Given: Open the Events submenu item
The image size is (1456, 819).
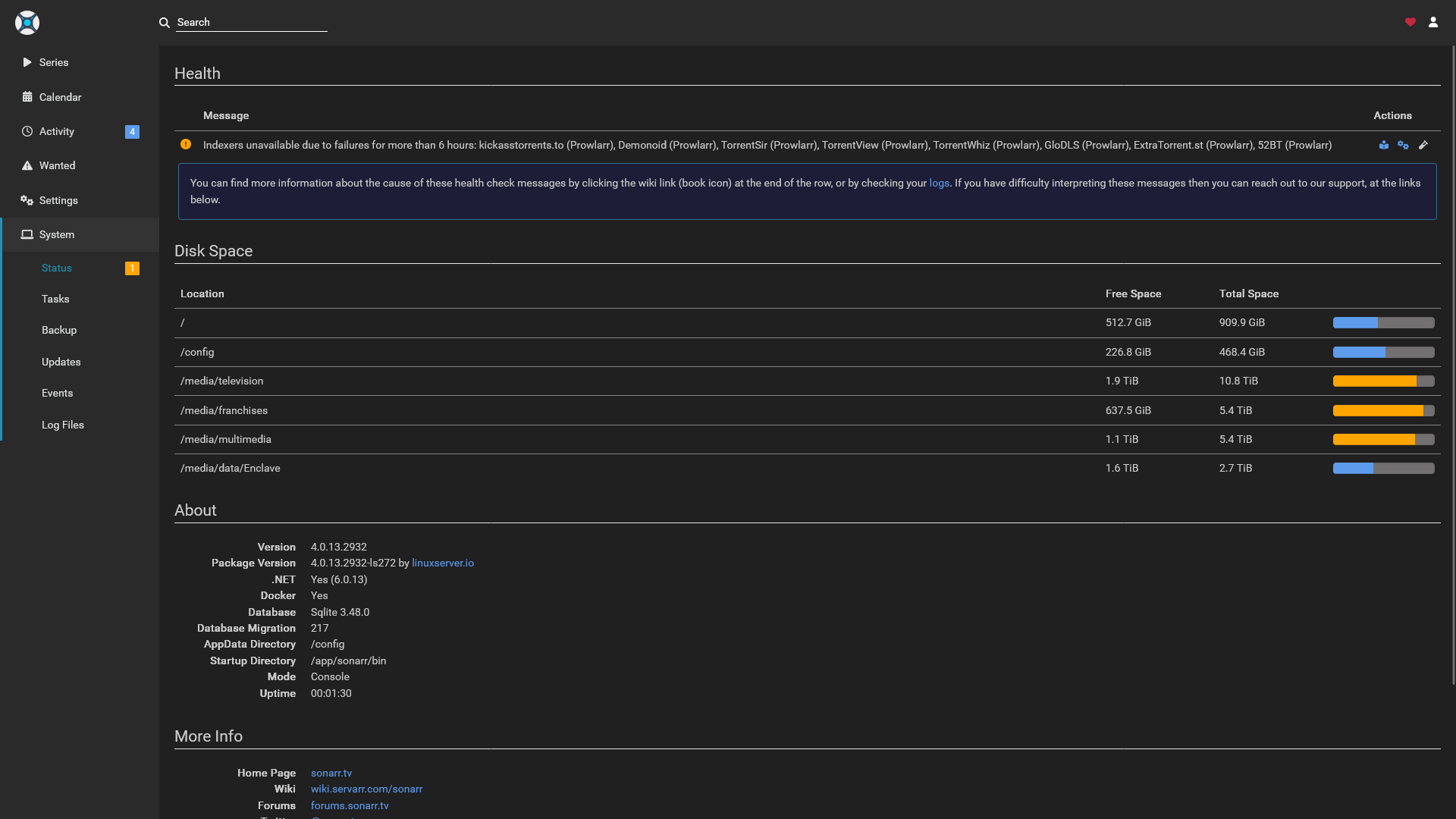Looking at the screenshot, I should (x=80, y=393).
